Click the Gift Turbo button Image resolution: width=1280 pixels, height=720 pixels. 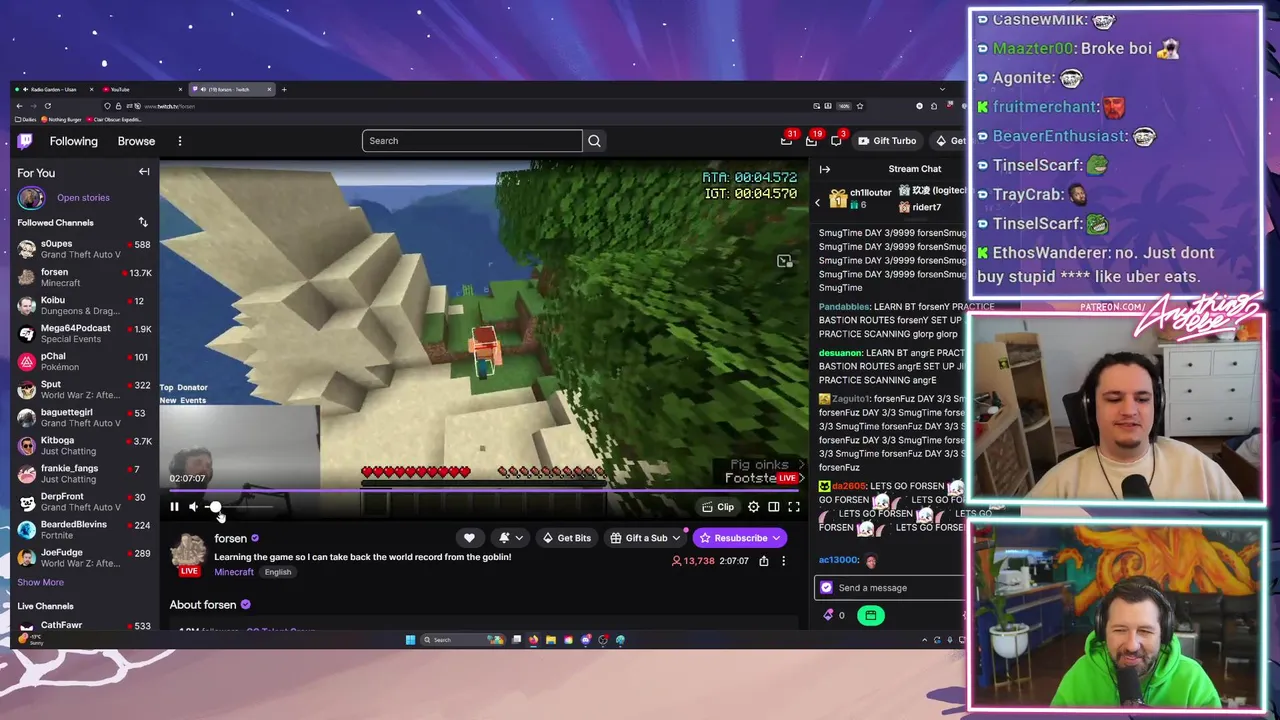[x=887, y=141]
